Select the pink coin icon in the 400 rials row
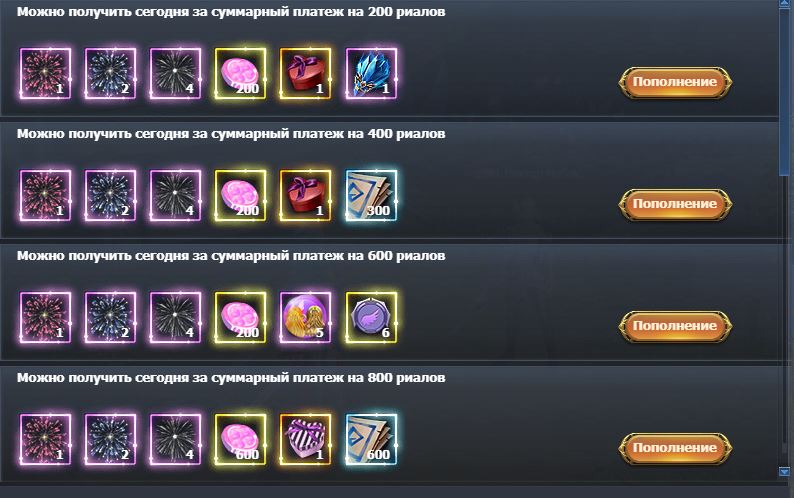Image resolution: width=794 pixels, height=498 pixels. click(x=241, y=195)
